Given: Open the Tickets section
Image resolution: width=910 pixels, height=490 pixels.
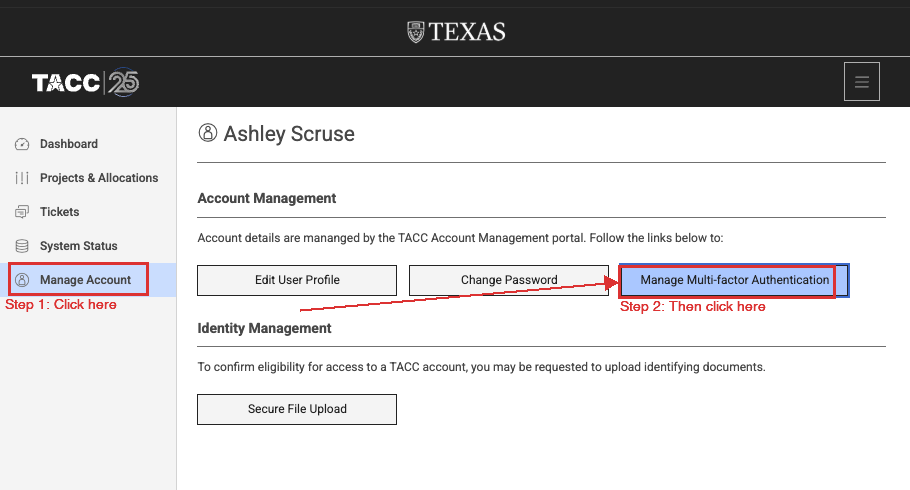Looking at the screenshot, I should click(88, 212).
